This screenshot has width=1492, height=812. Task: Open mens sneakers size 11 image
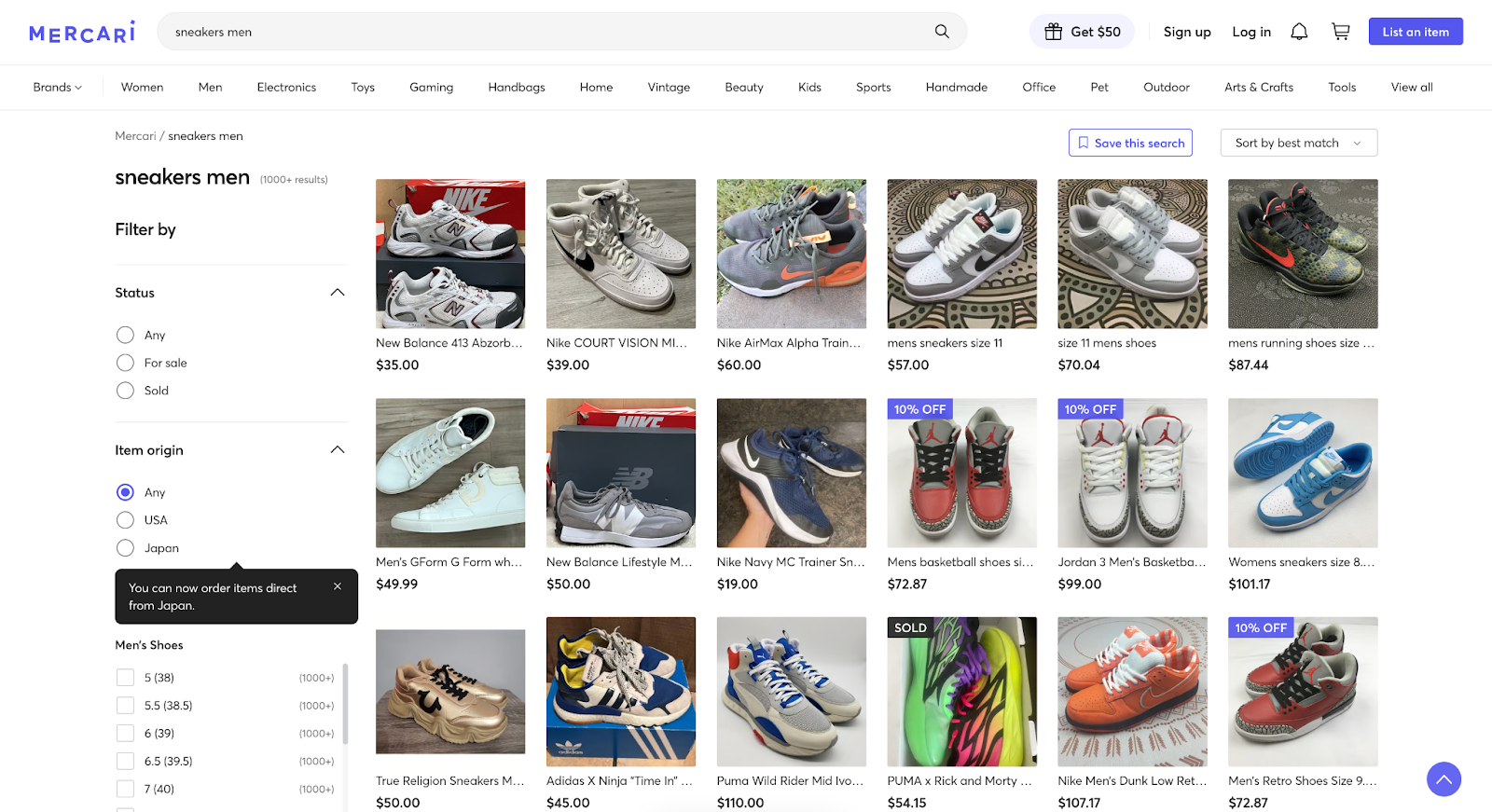pyautogui.click(x=962, y=254)
